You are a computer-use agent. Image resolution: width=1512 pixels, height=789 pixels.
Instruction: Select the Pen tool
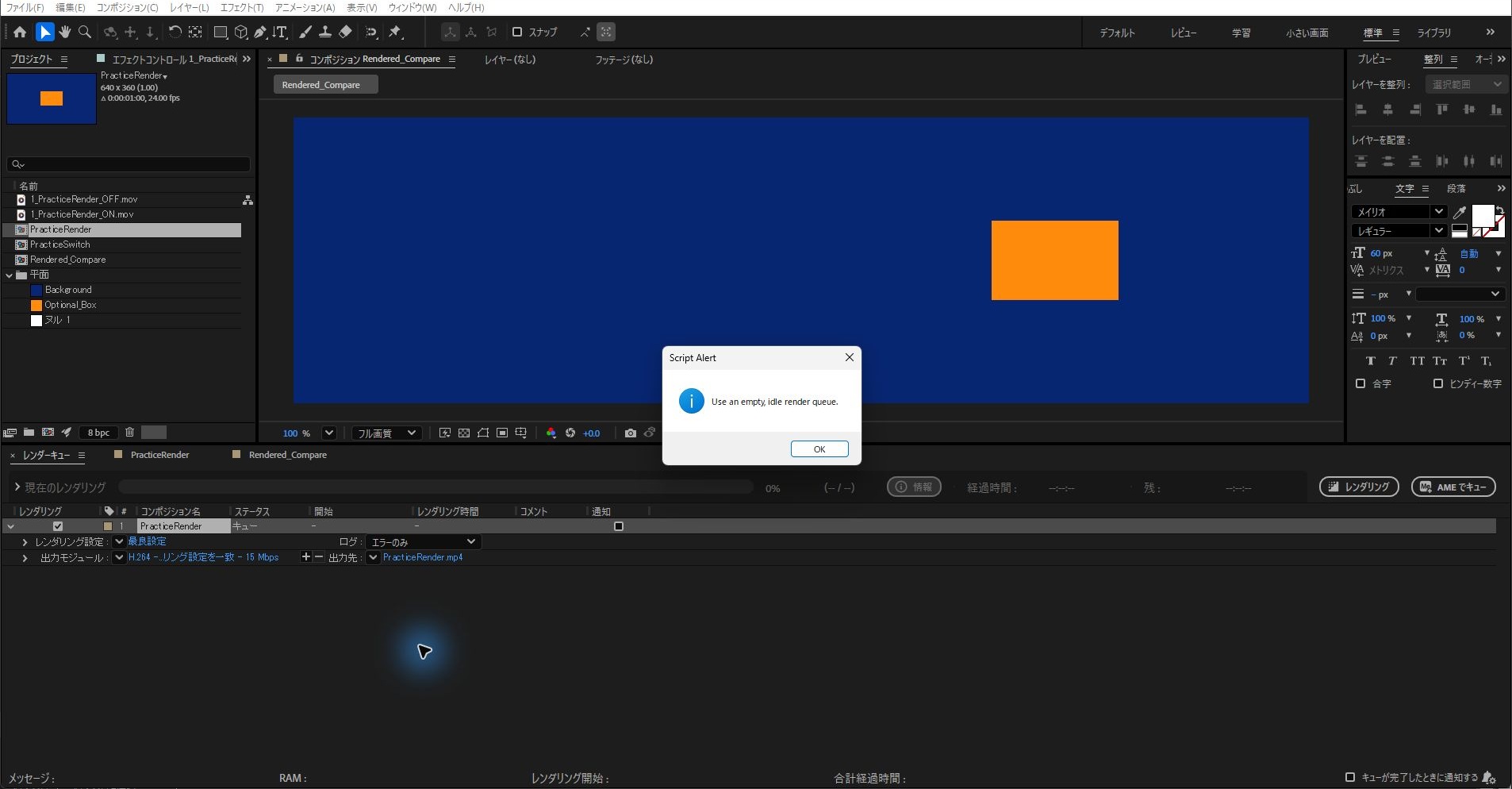[260, 33]
